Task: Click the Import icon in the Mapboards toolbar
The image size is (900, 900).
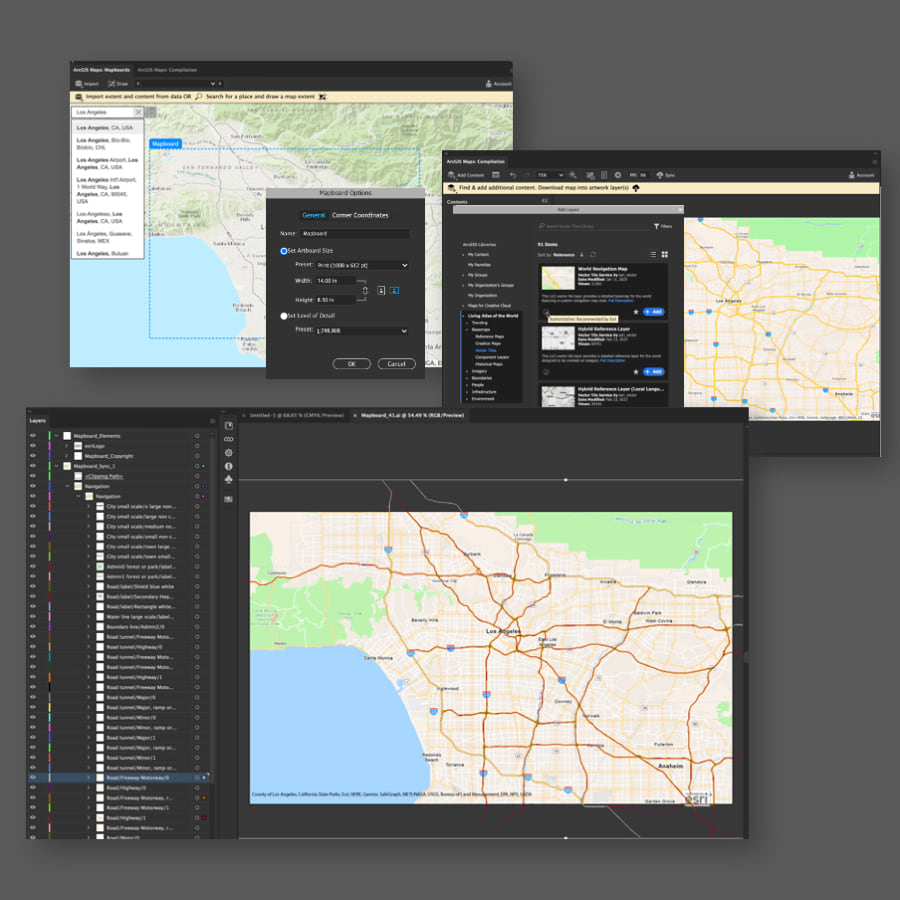Action: (79, 84)
